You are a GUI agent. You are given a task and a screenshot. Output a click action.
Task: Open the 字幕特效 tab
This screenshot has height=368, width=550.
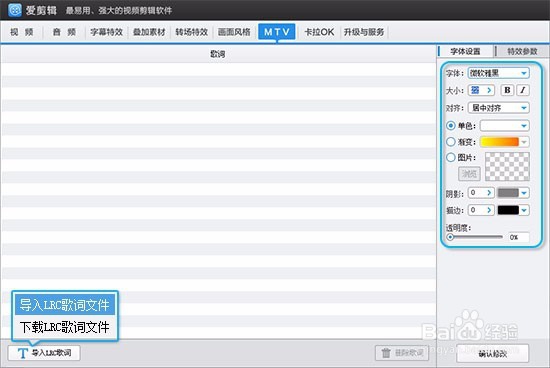(107, 32)
